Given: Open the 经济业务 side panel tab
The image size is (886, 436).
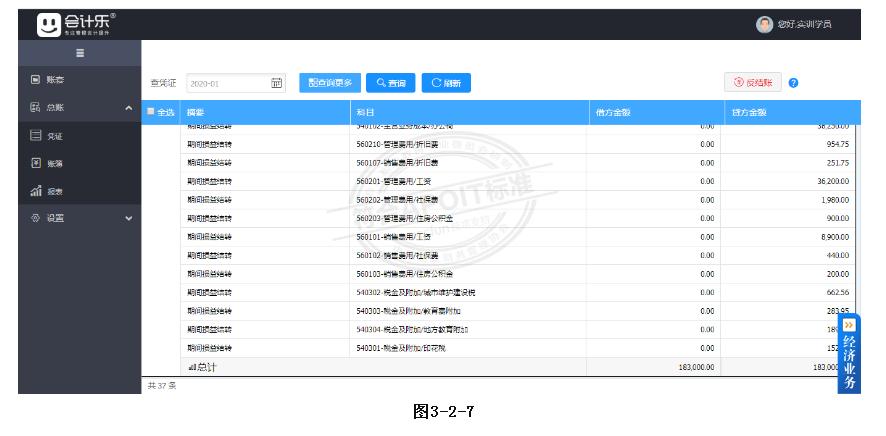Looking at the screenshot, I should 849,354.
